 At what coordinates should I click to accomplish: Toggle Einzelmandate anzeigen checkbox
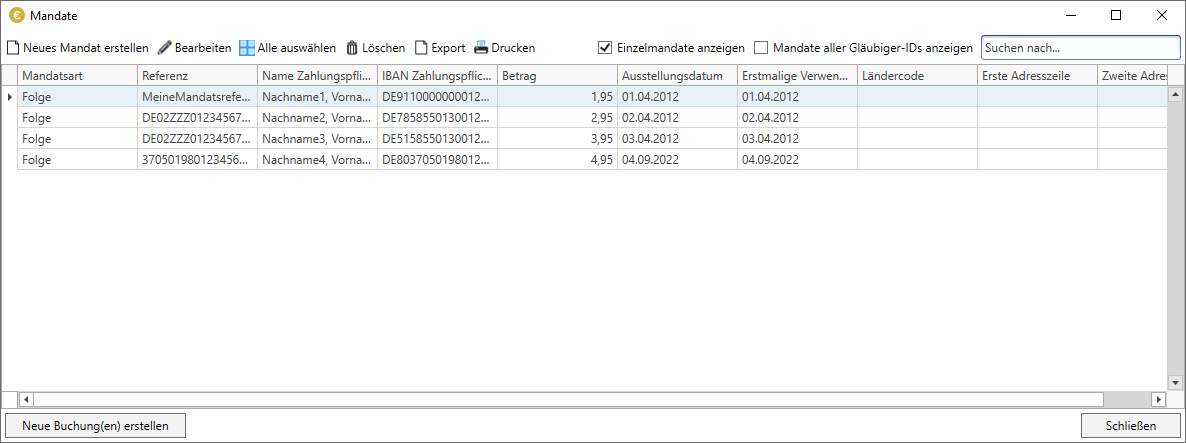(604, 48)
